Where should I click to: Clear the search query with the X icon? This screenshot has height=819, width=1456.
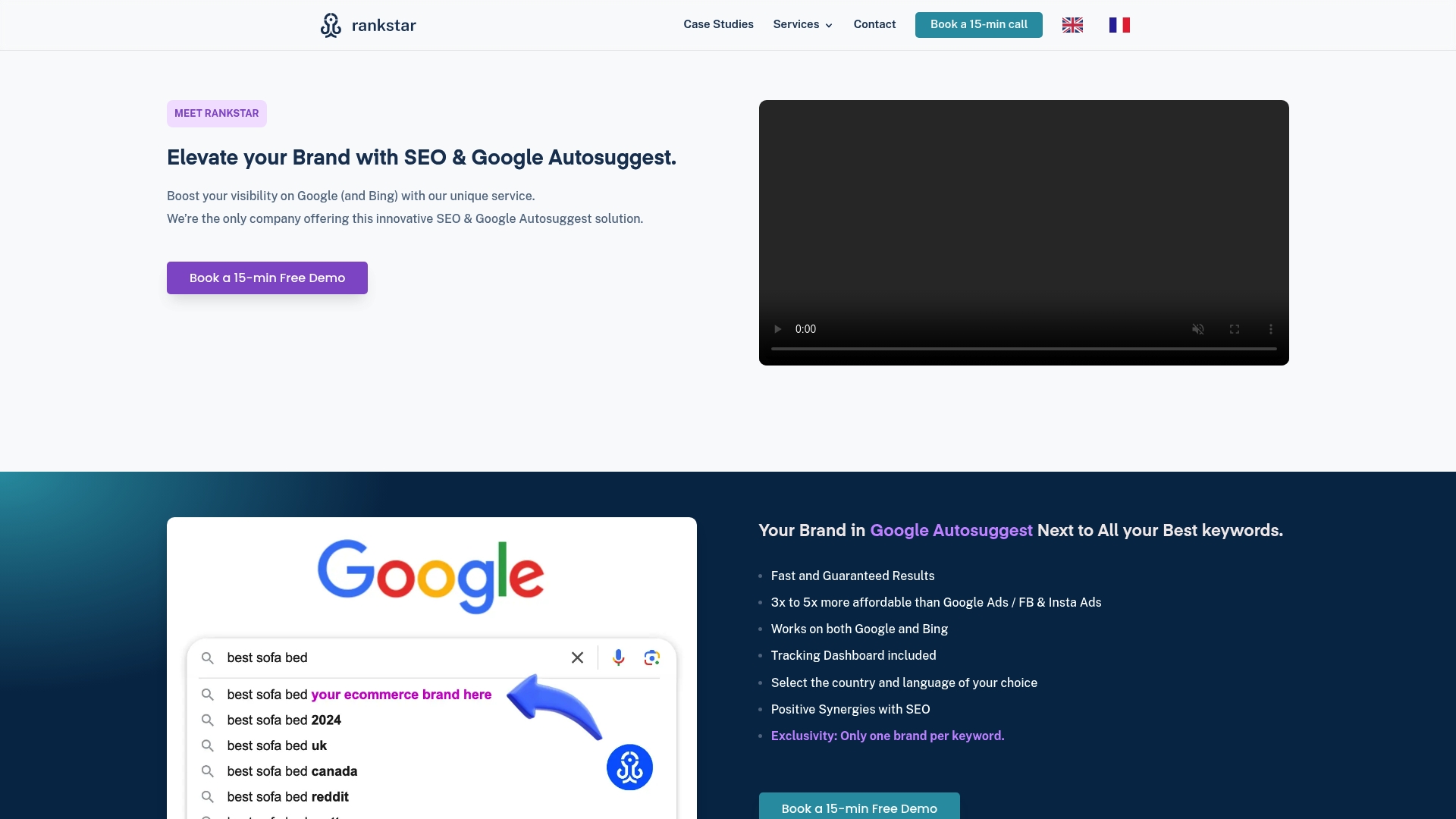(577, 657)
